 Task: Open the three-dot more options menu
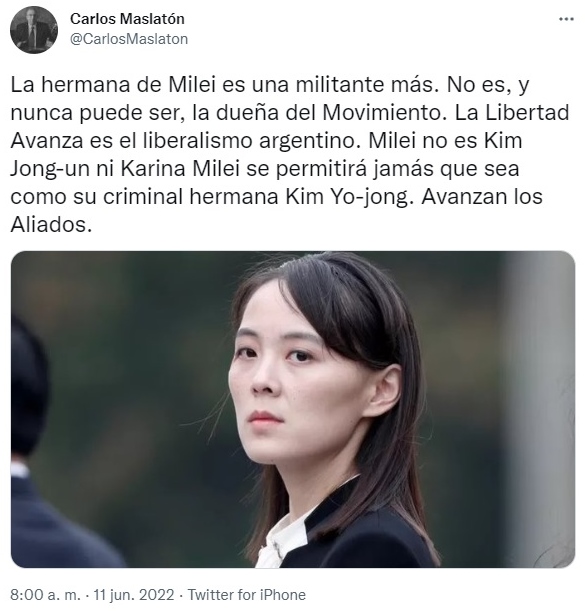[566, 19]
